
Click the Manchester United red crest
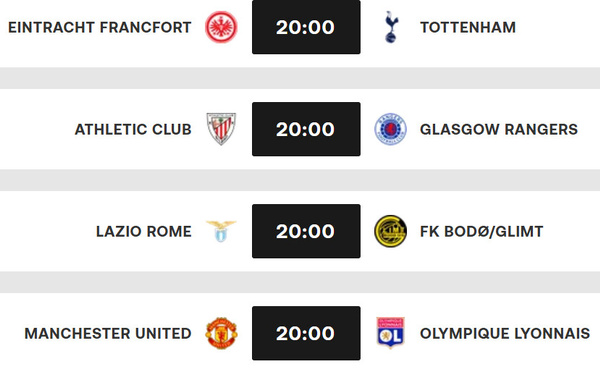pos(221,333)
